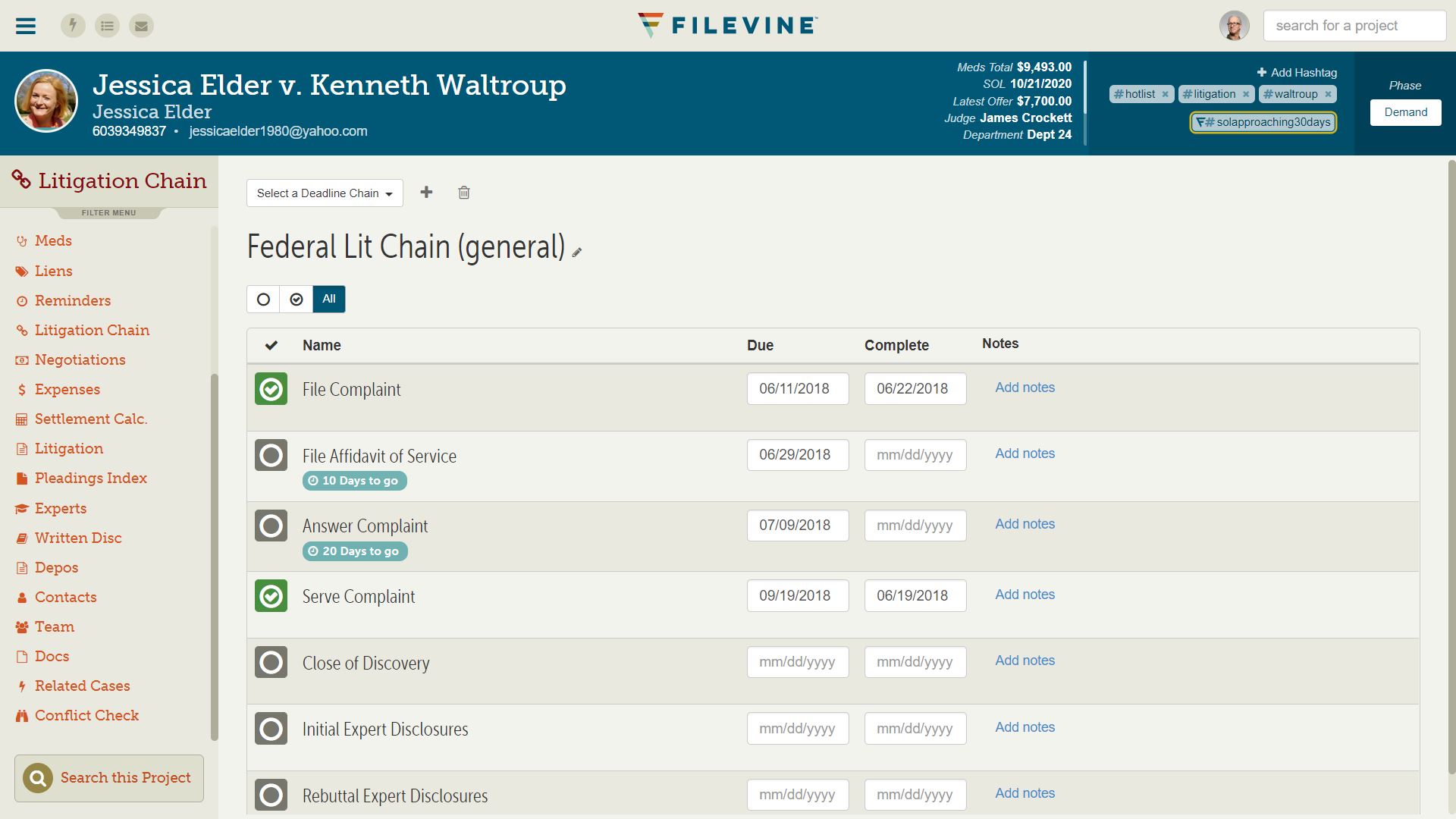Mark Close of Discovery complete

(x=271, y=662)
